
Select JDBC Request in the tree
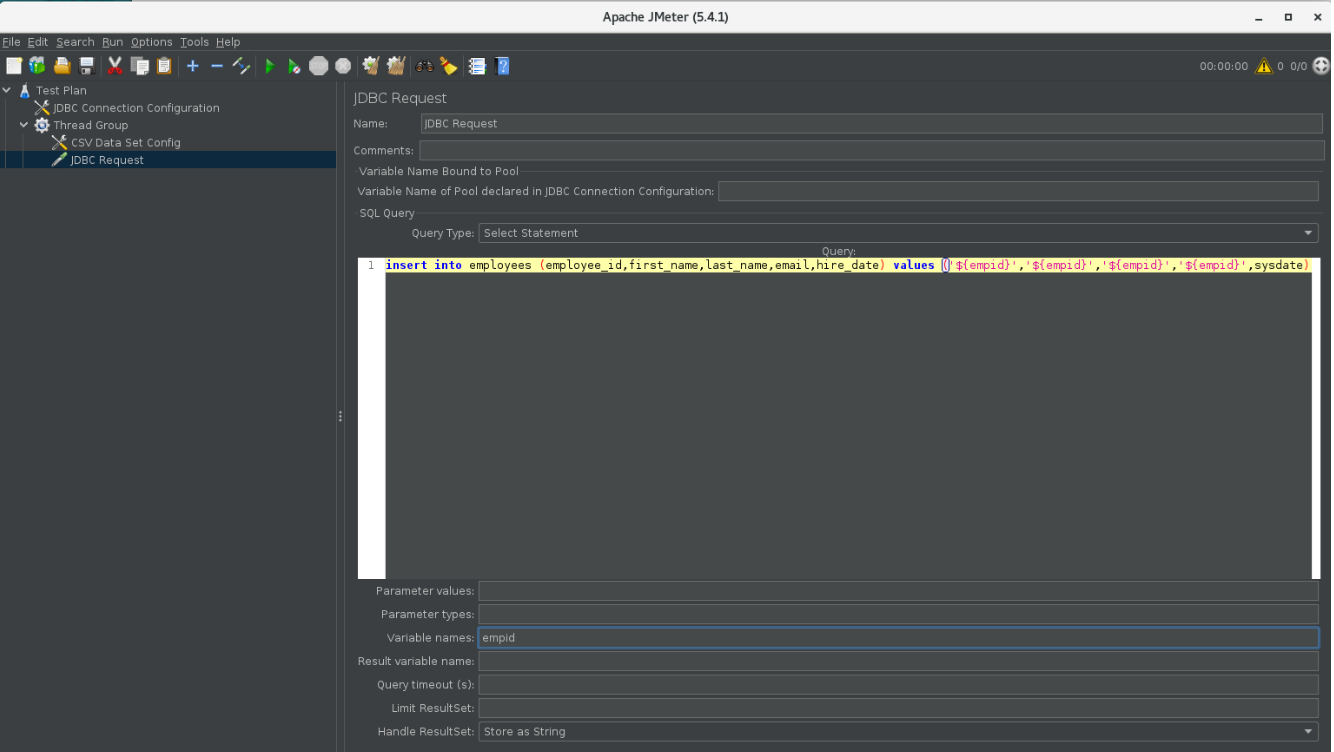107,160
